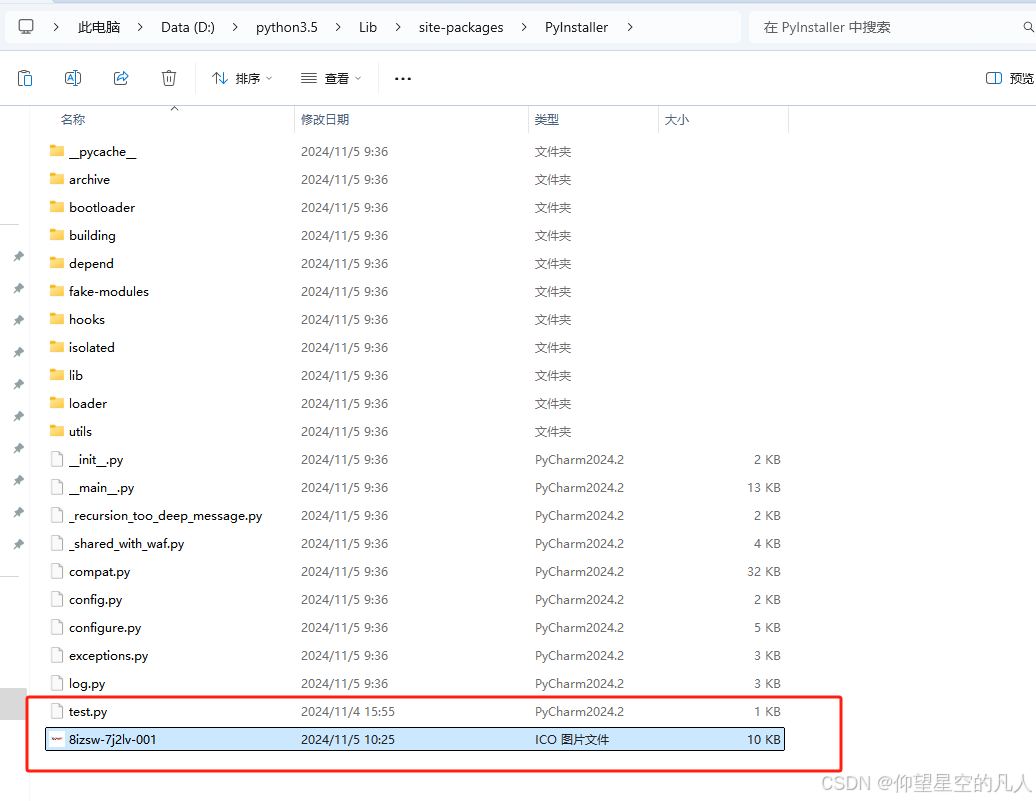
Task: Select the config.py file icon
Action: tap(57, 599)
